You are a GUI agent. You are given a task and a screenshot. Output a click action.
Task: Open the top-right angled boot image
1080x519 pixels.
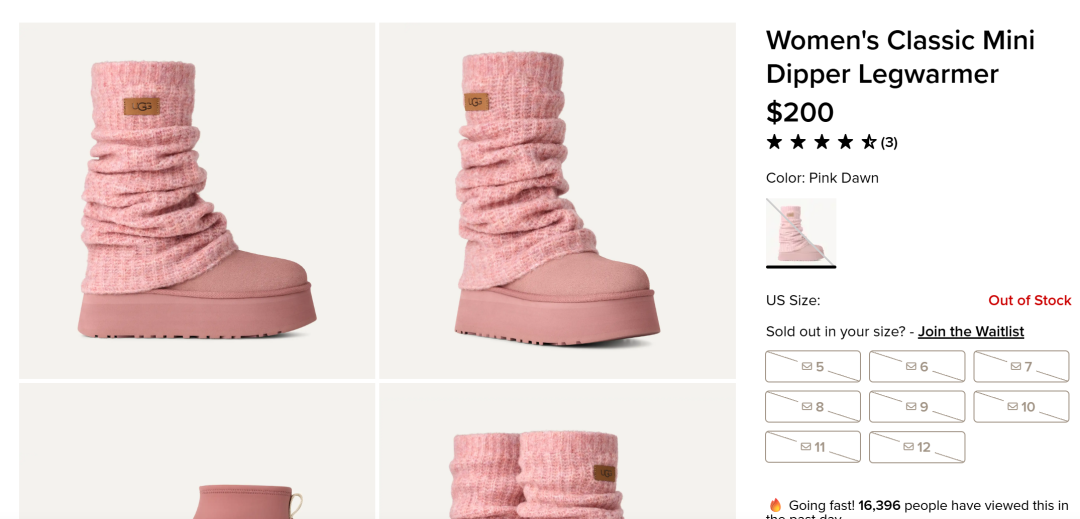(557, 200)
